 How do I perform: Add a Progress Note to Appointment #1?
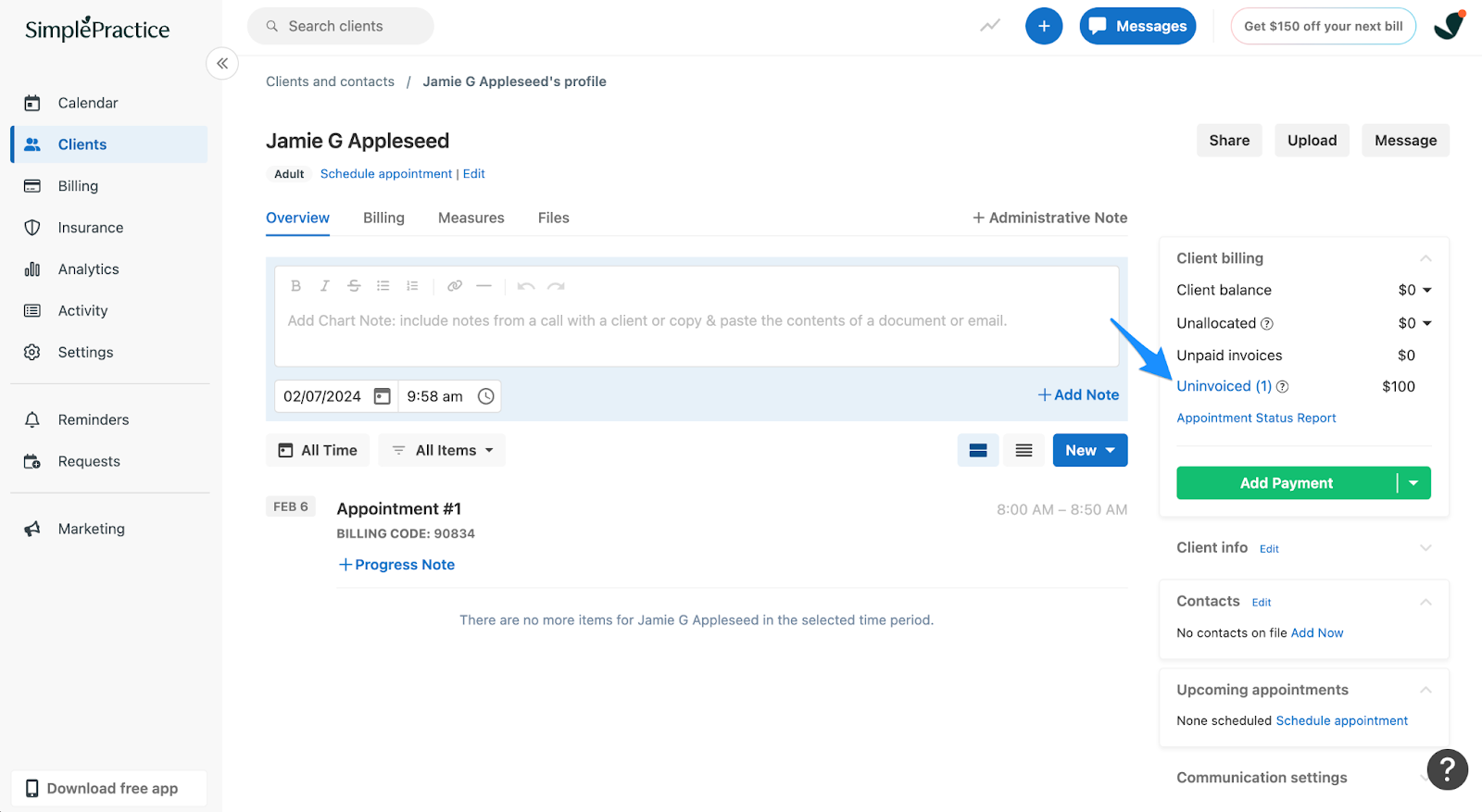(x=396, y=565)
